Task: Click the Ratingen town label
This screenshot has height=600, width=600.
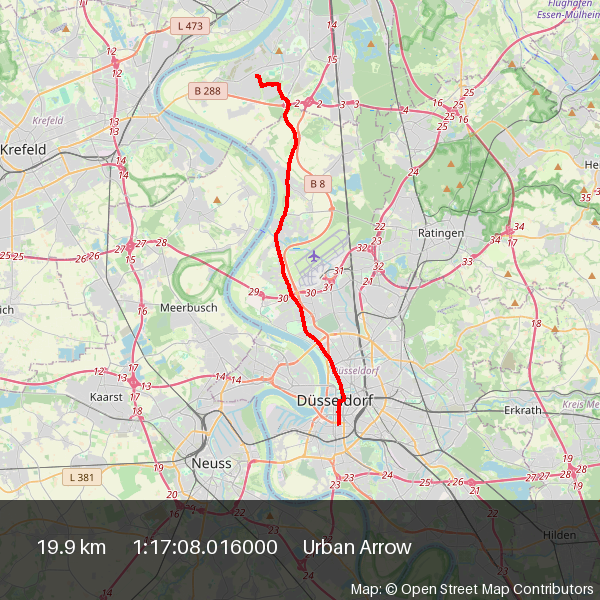Action: click(441, 233)
